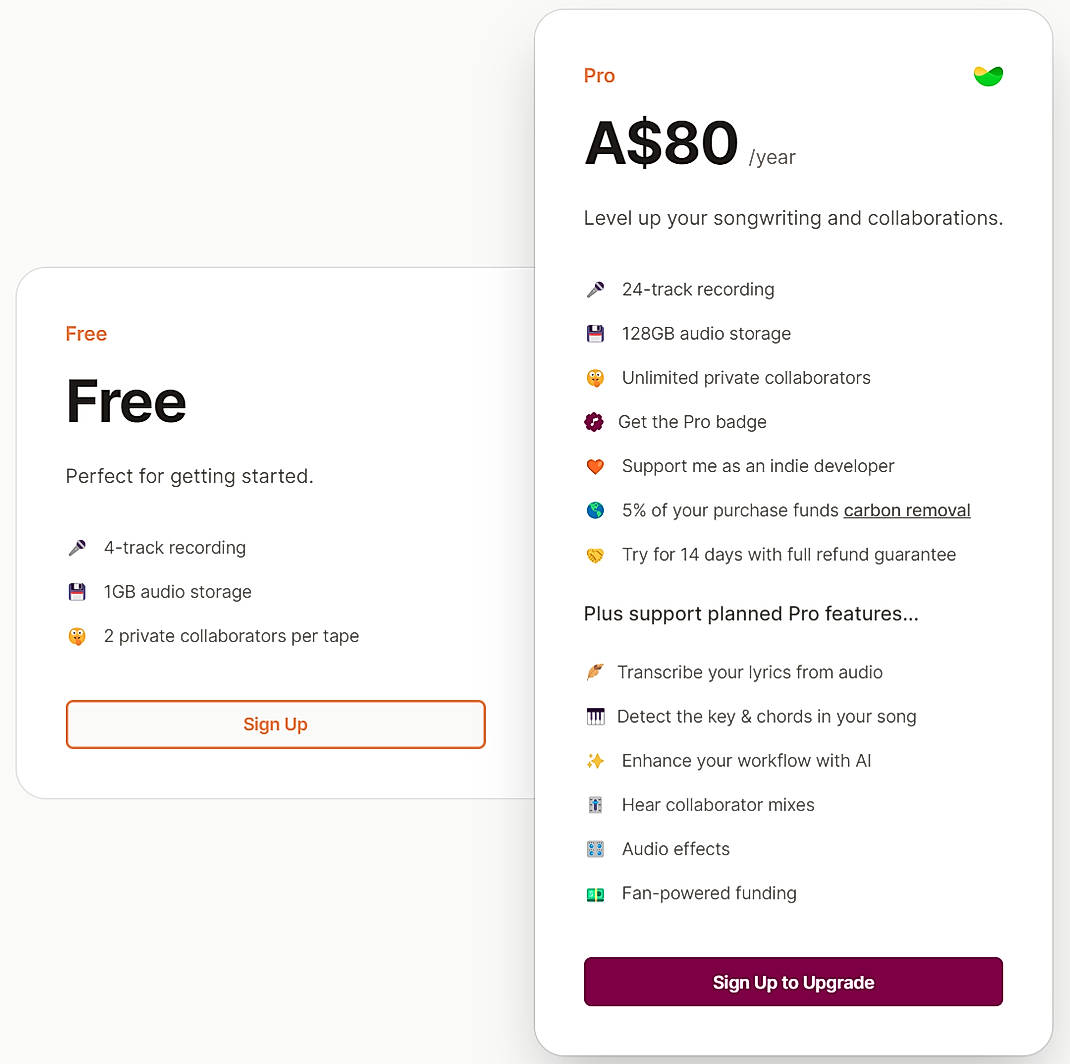Viewport: 1070px width, 1064px height.
Task: Select the face emoji next to unlimited private collaborators
Action: 595,377
